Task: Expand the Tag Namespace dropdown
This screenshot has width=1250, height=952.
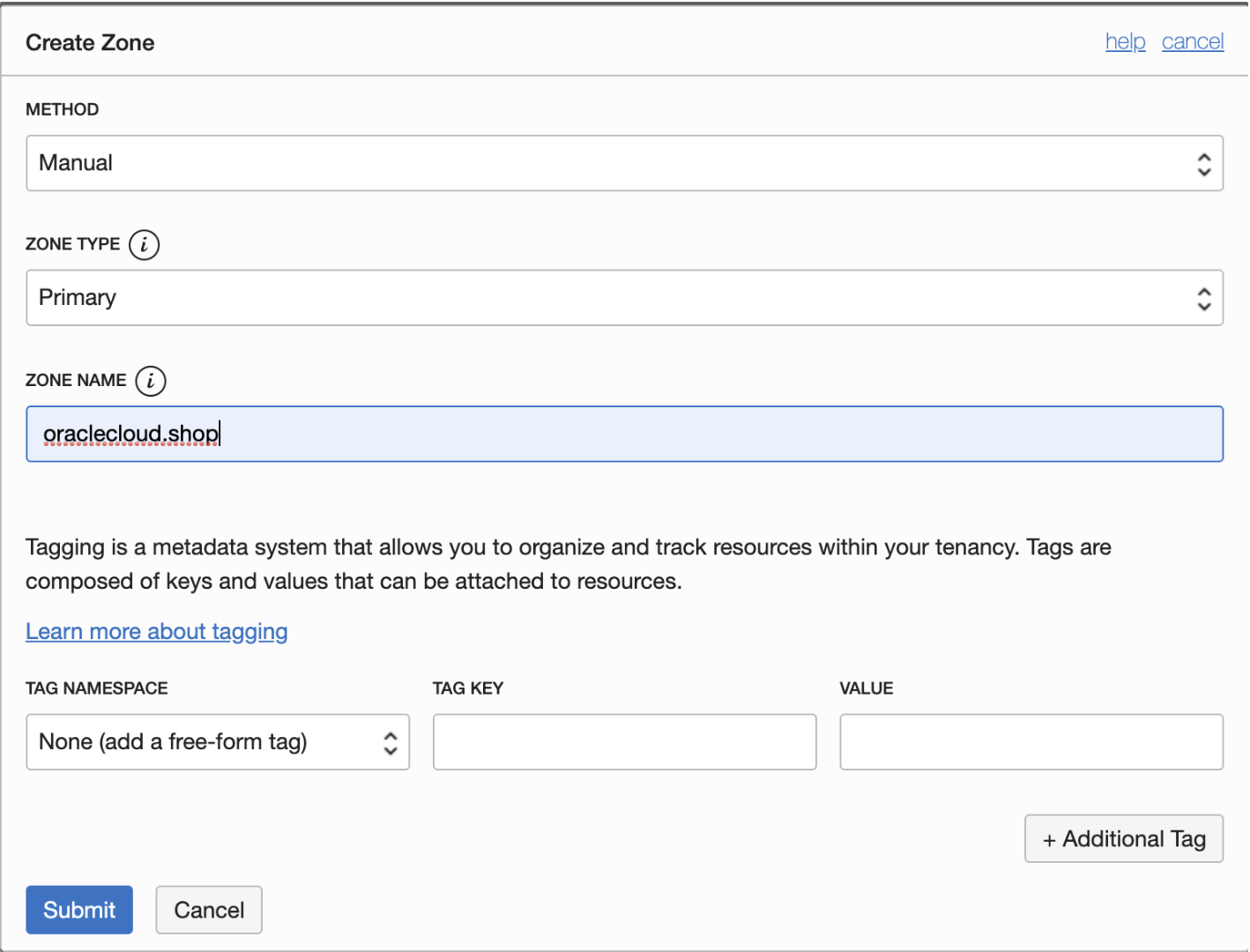Action: [x=218, y=742]
